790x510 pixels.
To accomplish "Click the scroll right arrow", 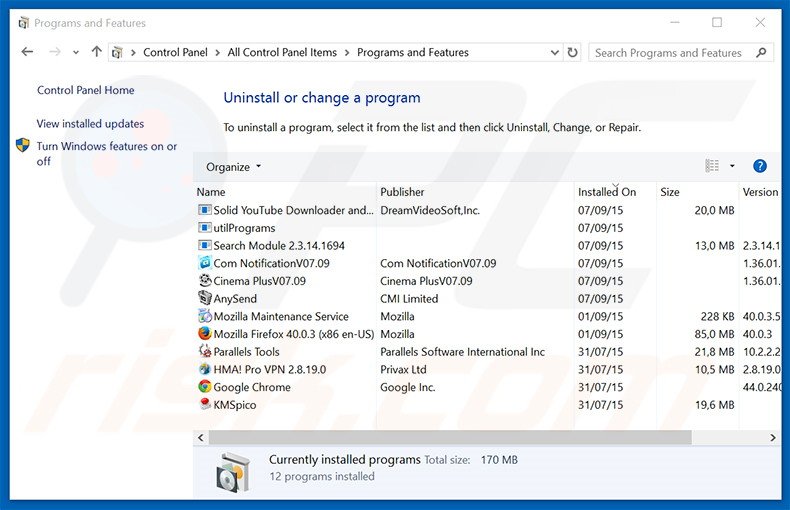I will [773, 437].
